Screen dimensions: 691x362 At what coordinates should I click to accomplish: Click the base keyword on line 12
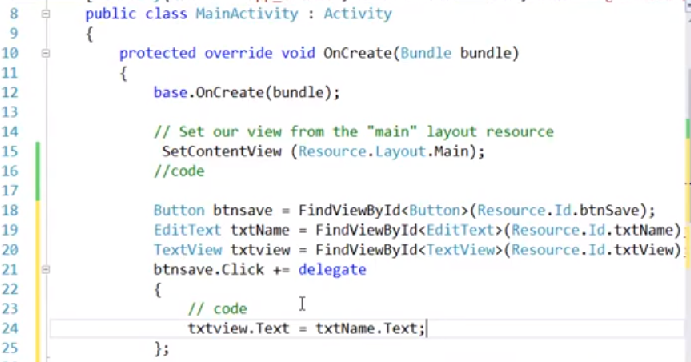coord(171,93)
